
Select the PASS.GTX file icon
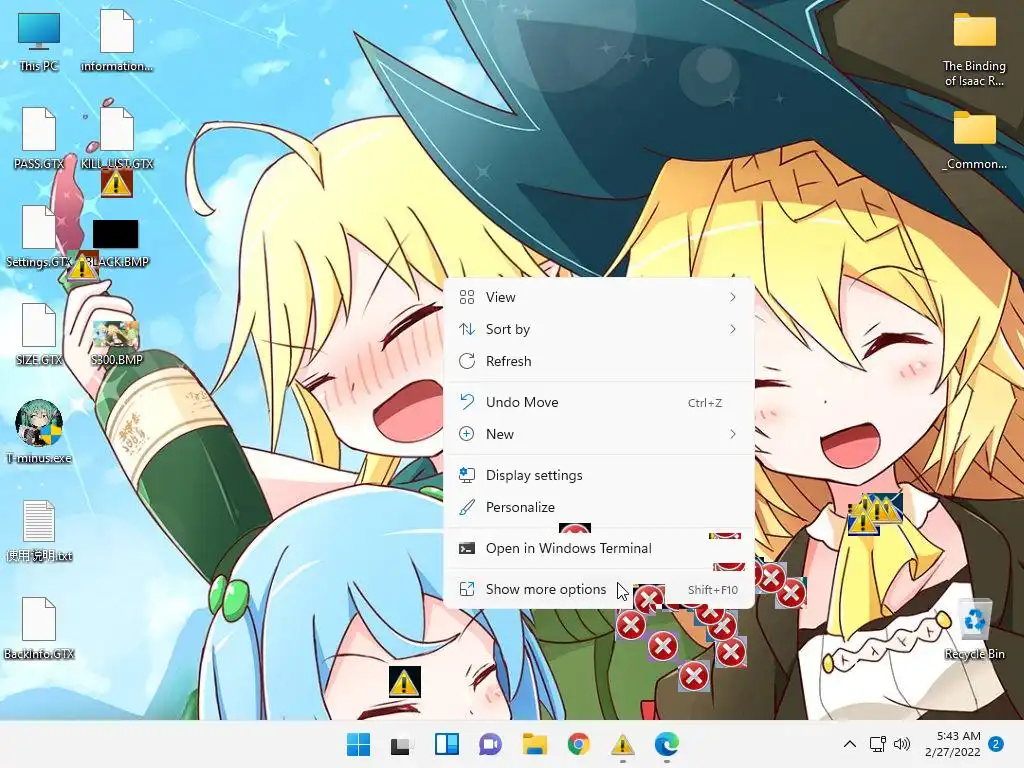[39, 139]
